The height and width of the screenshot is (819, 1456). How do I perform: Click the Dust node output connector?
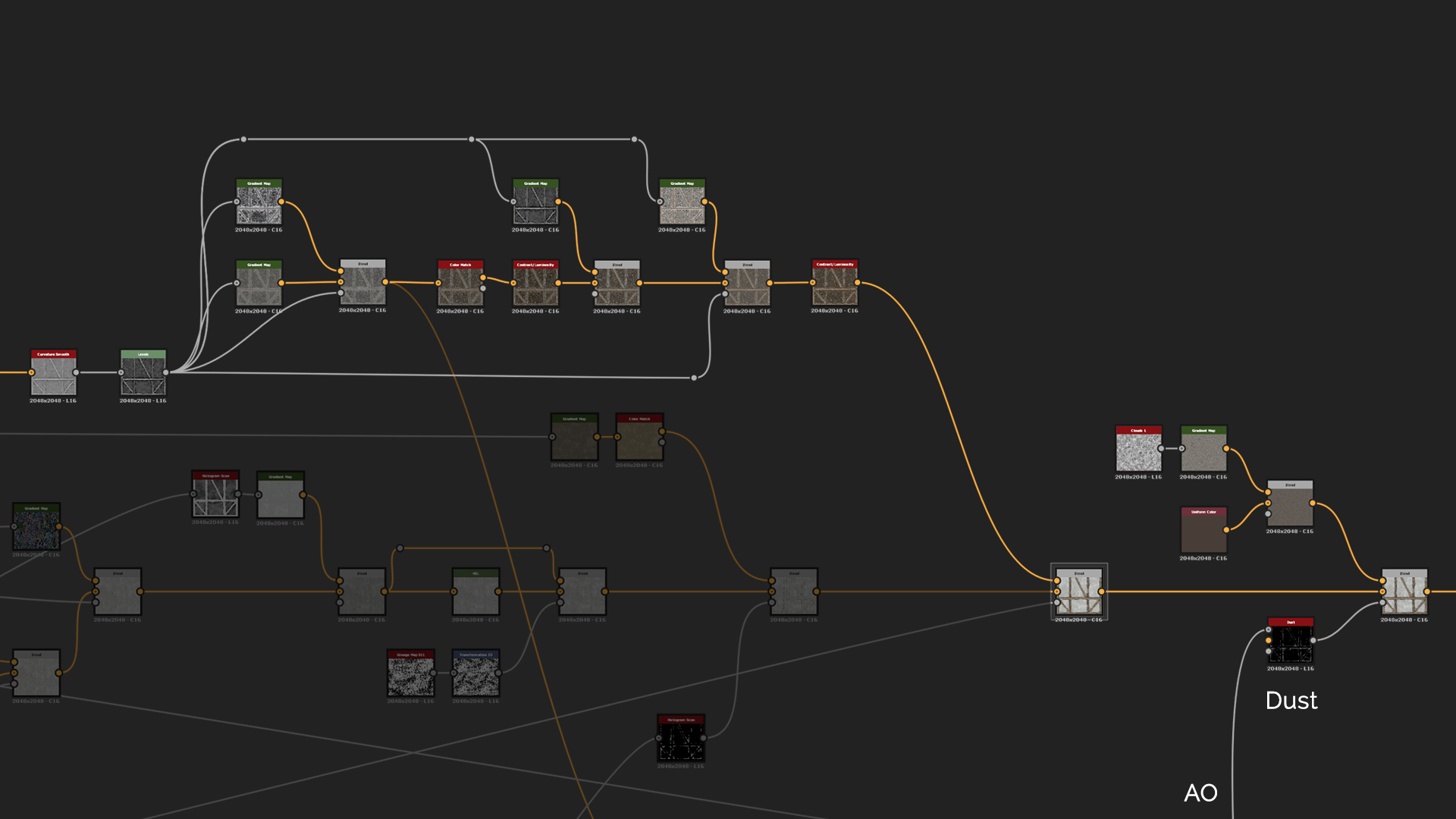pyautogui.click(x=1313, y=640)
